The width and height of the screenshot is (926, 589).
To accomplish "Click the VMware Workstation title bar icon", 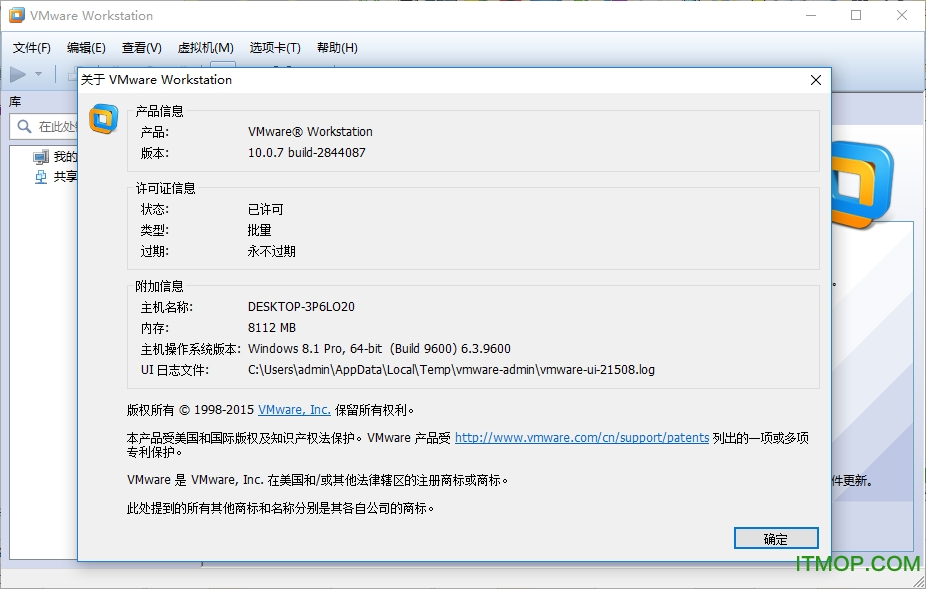I will (17, 16).
